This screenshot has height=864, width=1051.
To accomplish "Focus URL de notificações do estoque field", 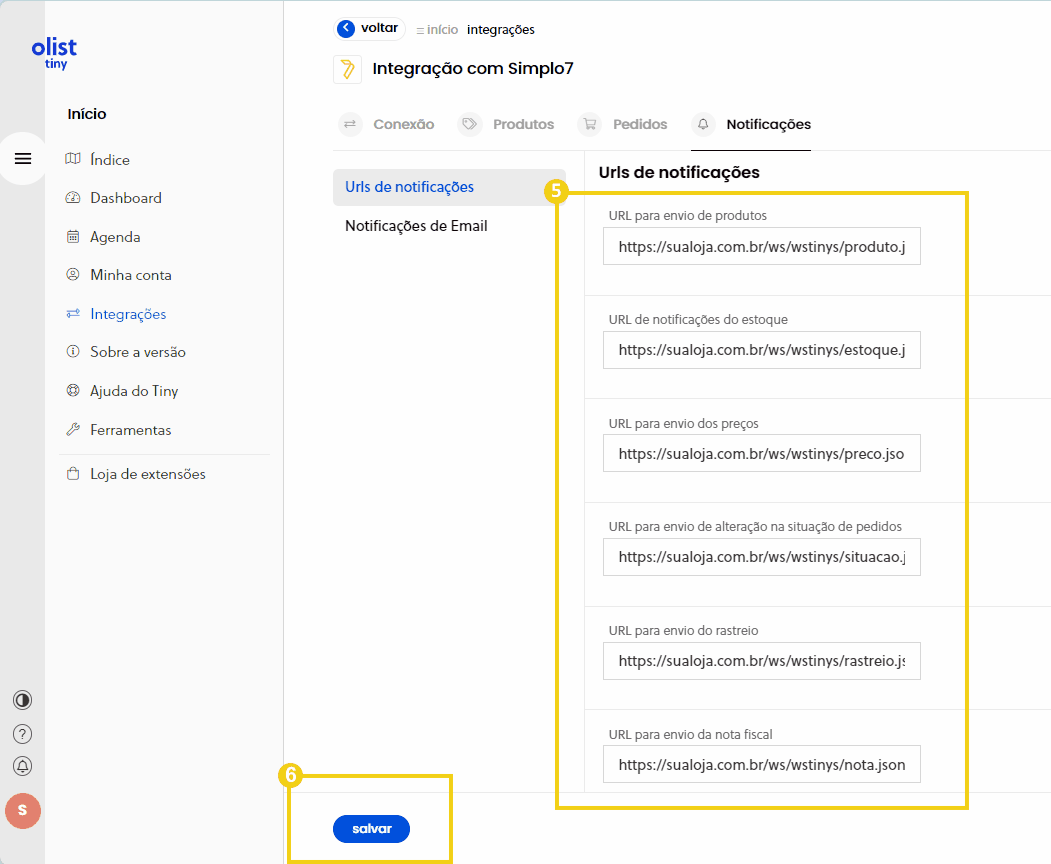I will point(761,350).
